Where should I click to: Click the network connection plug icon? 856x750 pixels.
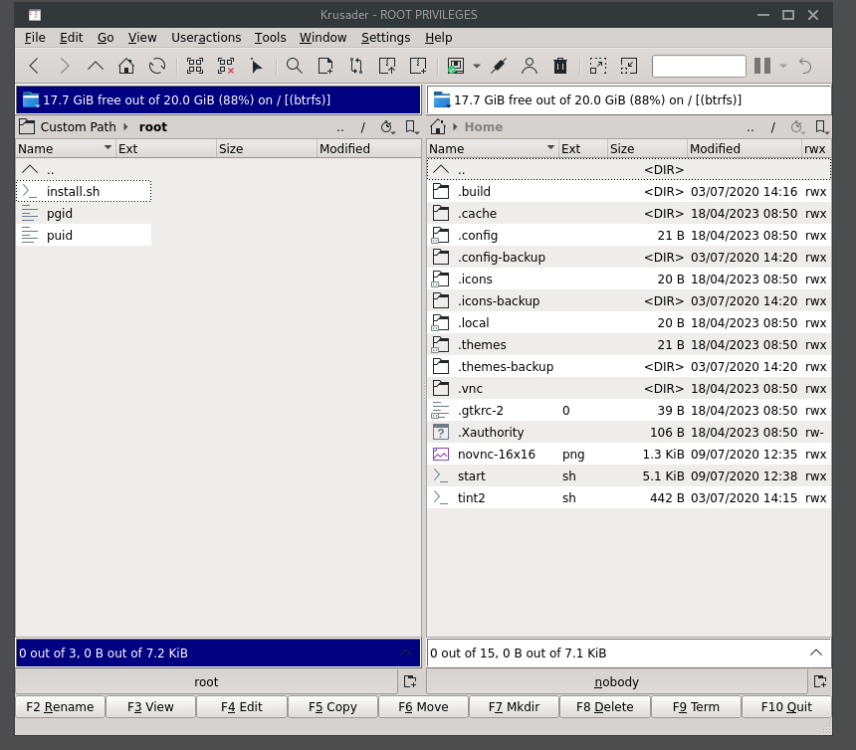click(x=498, y=66)
